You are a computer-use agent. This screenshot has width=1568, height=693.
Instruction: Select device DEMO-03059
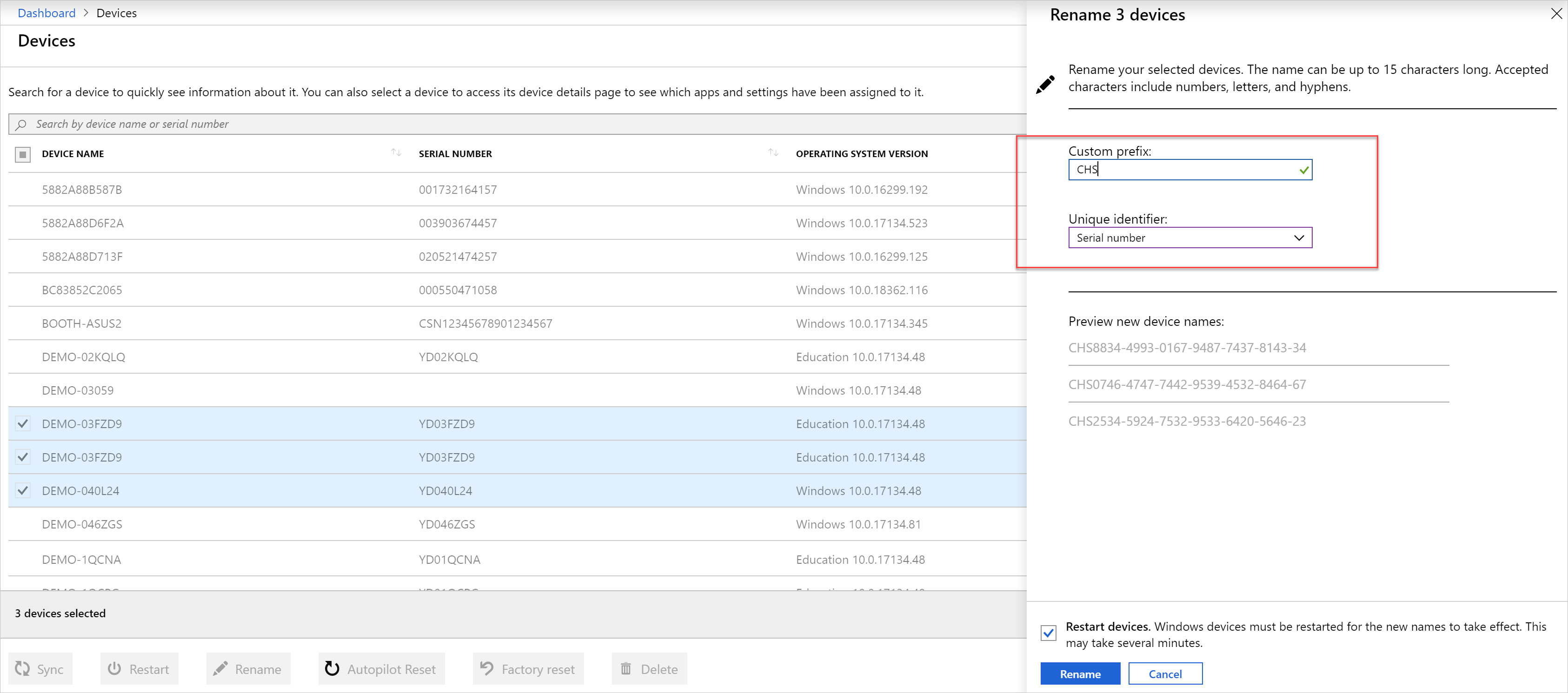pos(78,390)
